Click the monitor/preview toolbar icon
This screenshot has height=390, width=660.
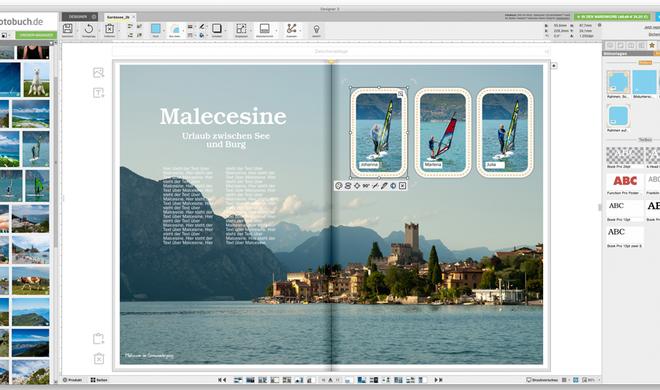point(264,29)
